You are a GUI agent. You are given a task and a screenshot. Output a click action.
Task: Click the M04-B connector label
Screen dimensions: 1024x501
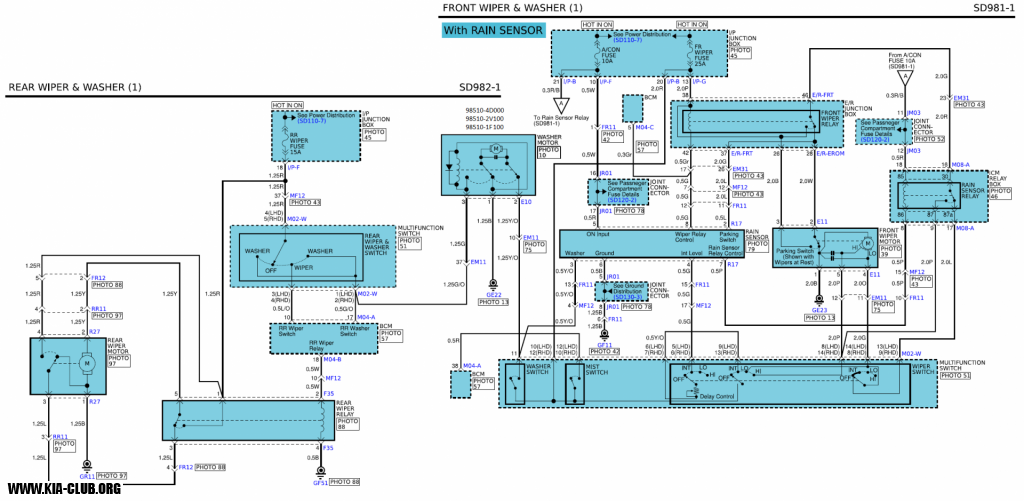coord(332,359)
